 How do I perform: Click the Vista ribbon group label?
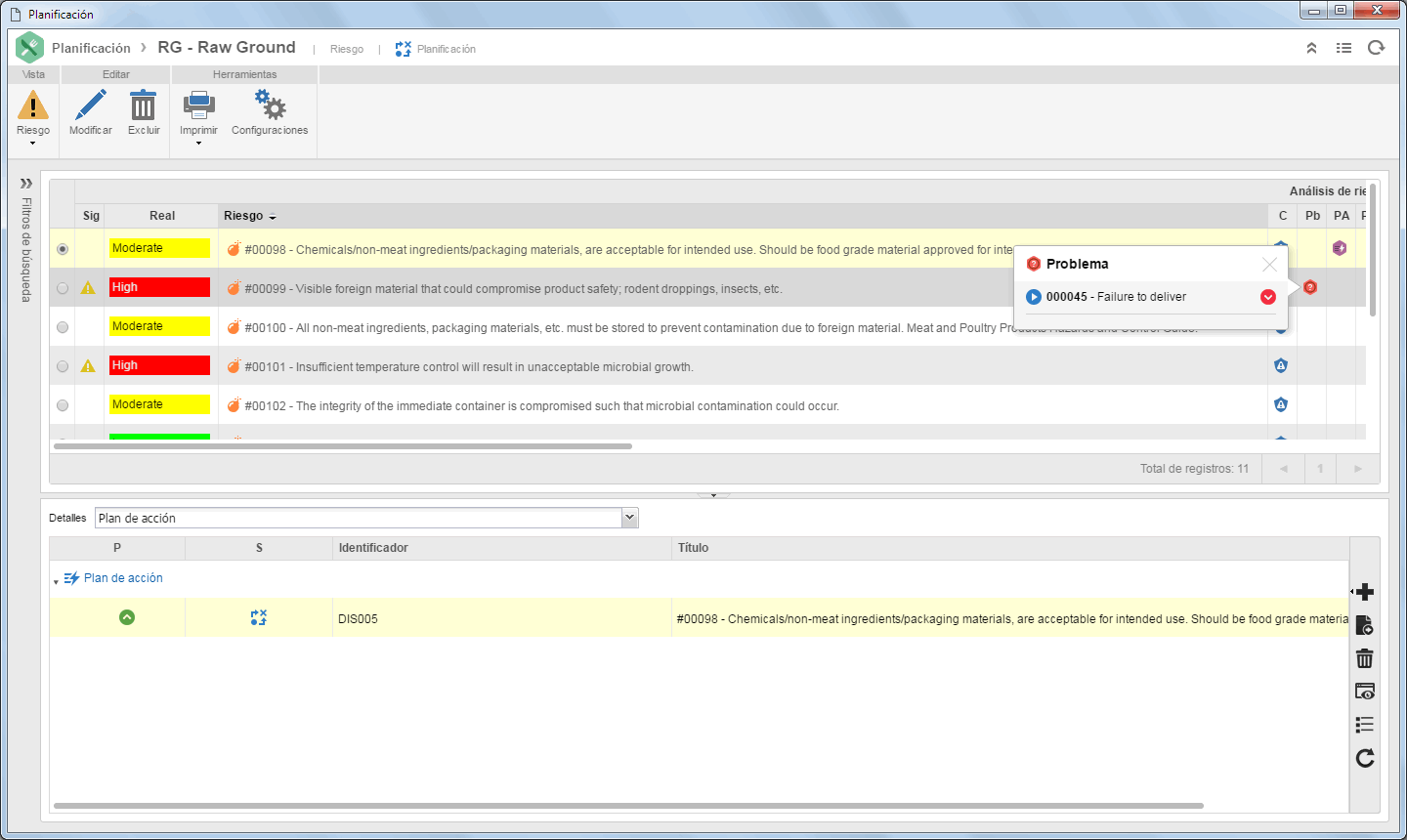[33, 74]
